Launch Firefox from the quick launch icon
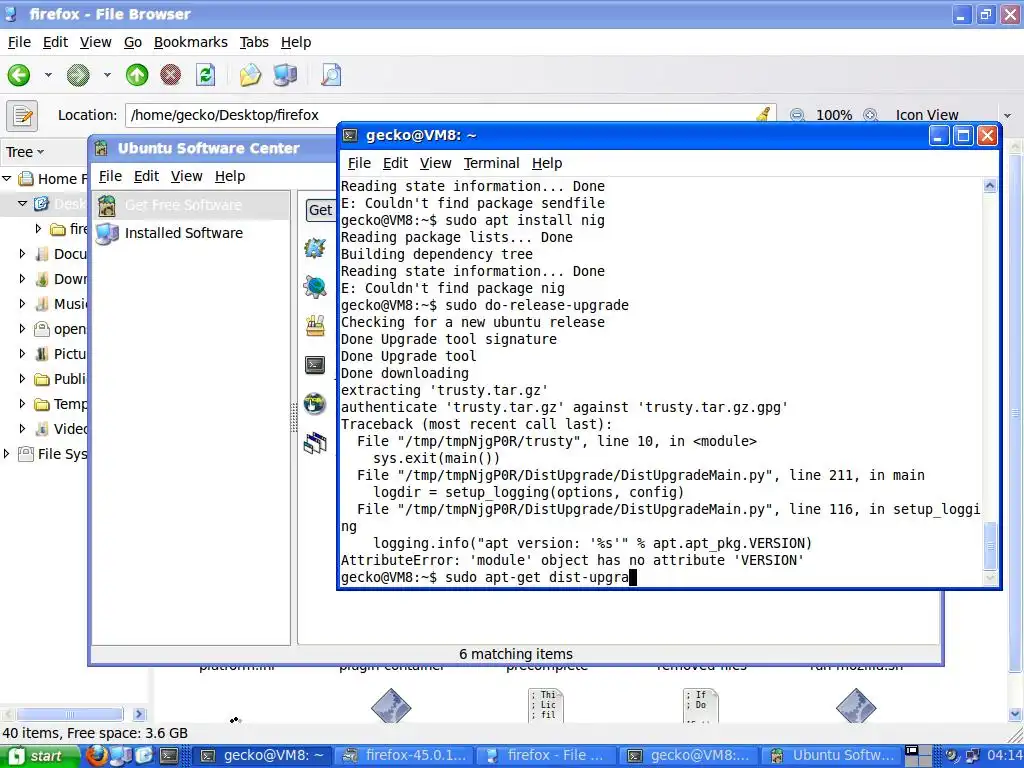Image resolution: width=1024 pixels, height=768 pixels. coord(97,756)
